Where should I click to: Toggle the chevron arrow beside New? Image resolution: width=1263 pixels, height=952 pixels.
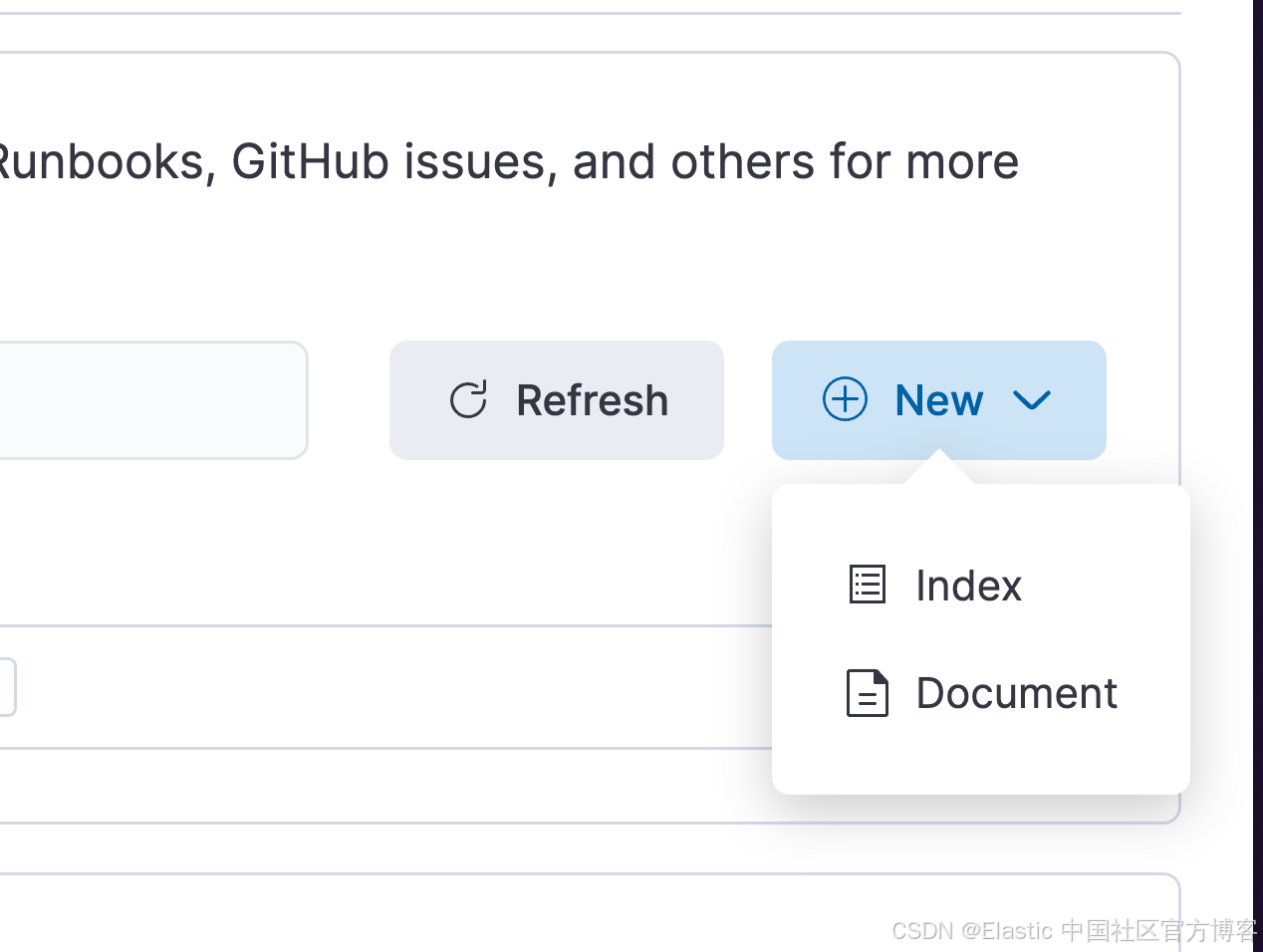(x=1032, y=400)
